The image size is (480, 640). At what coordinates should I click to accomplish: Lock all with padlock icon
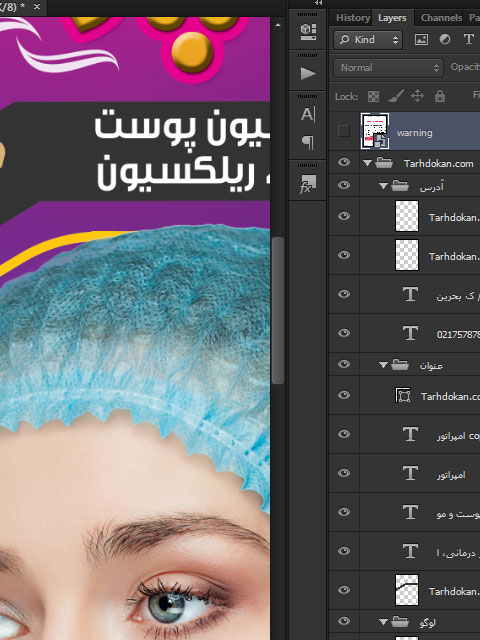click(x=440, y=96)
